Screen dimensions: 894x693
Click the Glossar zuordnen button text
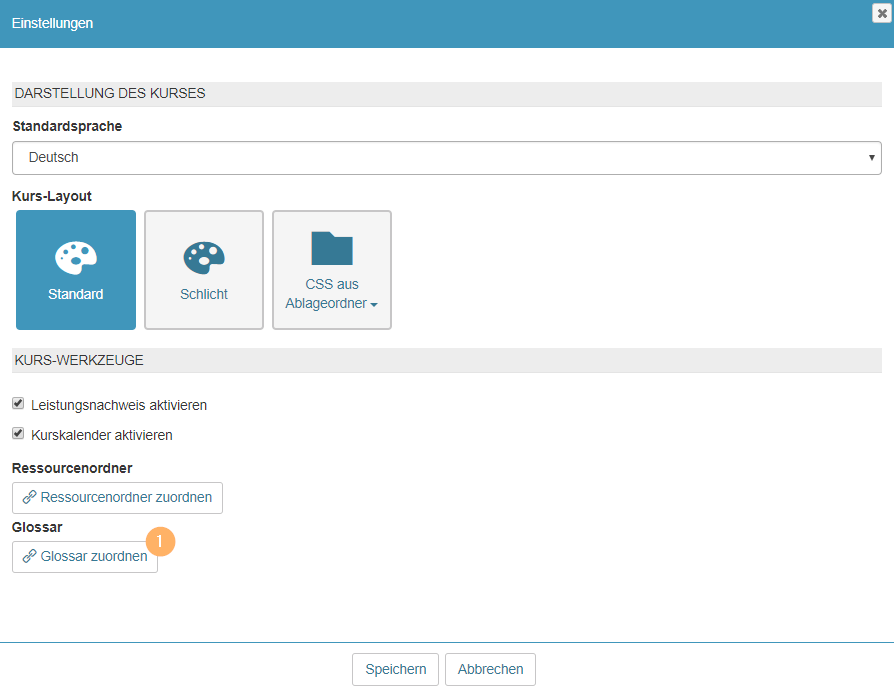94,557
